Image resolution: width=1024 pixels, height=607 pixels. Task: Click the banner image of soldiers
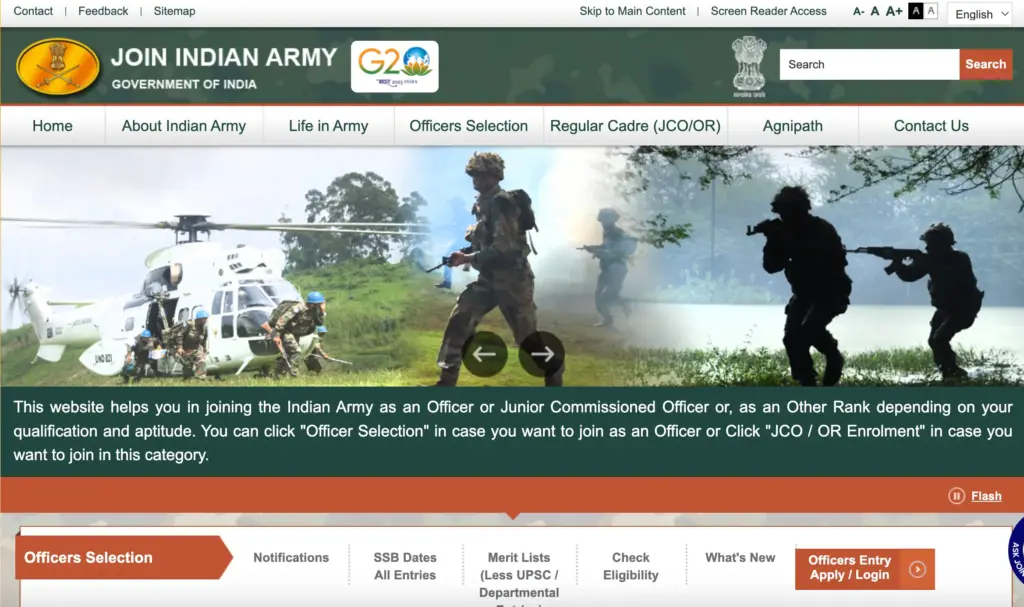click(512, 265)
